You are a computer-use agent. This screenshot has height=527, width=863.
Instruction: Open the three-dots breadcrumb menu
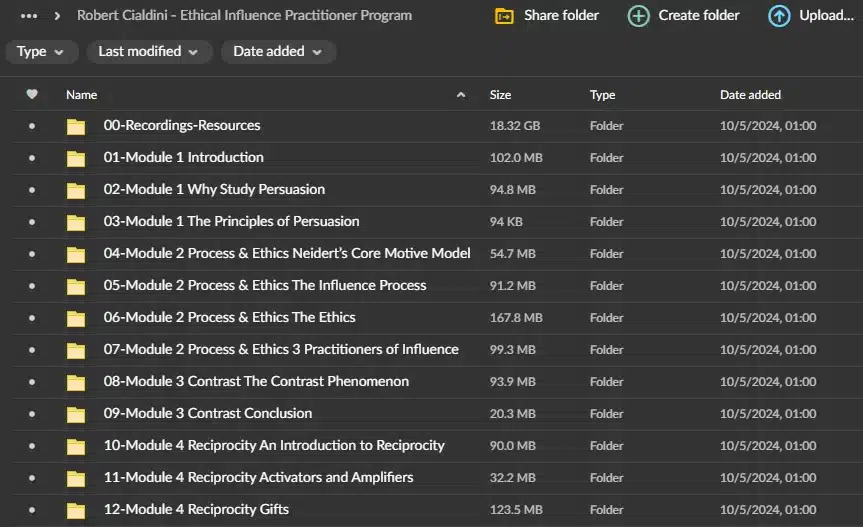[x=29, y=16]
